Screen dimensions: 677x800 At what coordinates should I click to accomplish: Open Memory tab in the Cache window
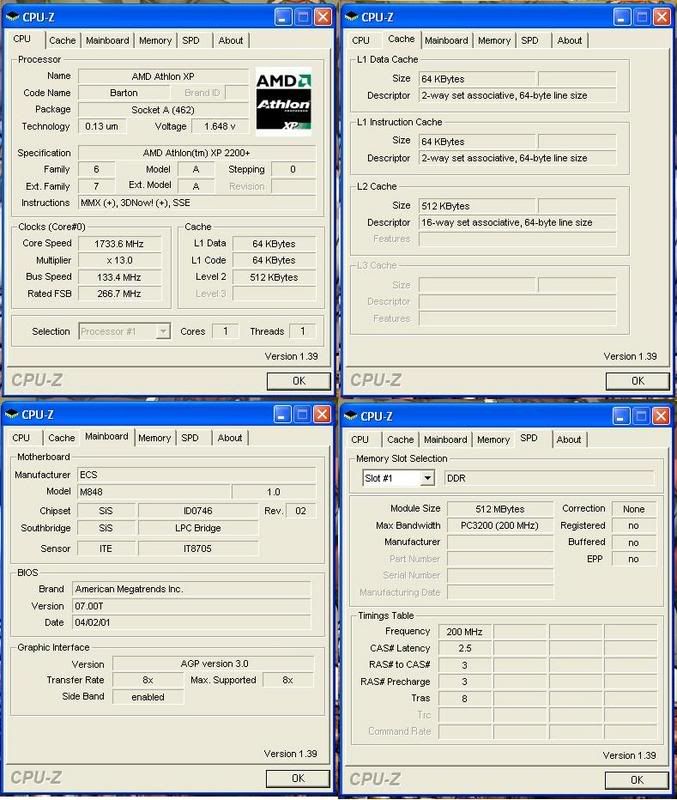pos(494,40)
